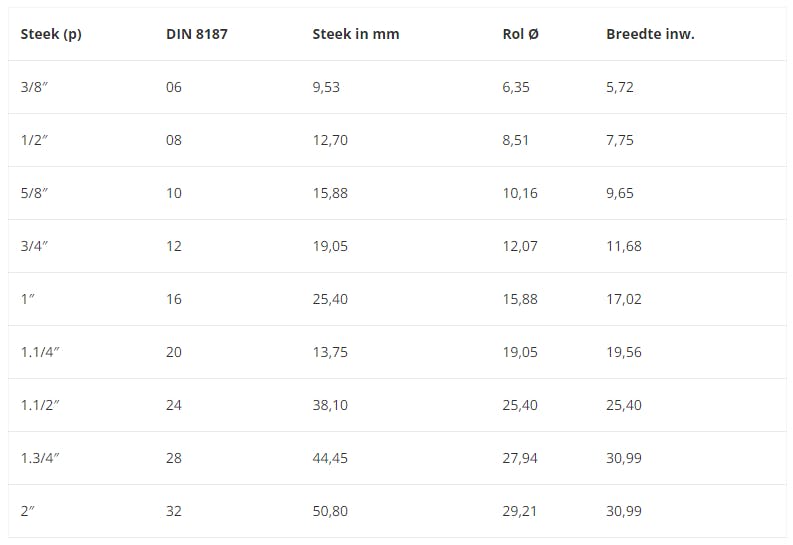Click inner width 17,02 value

tap(624, 299)
